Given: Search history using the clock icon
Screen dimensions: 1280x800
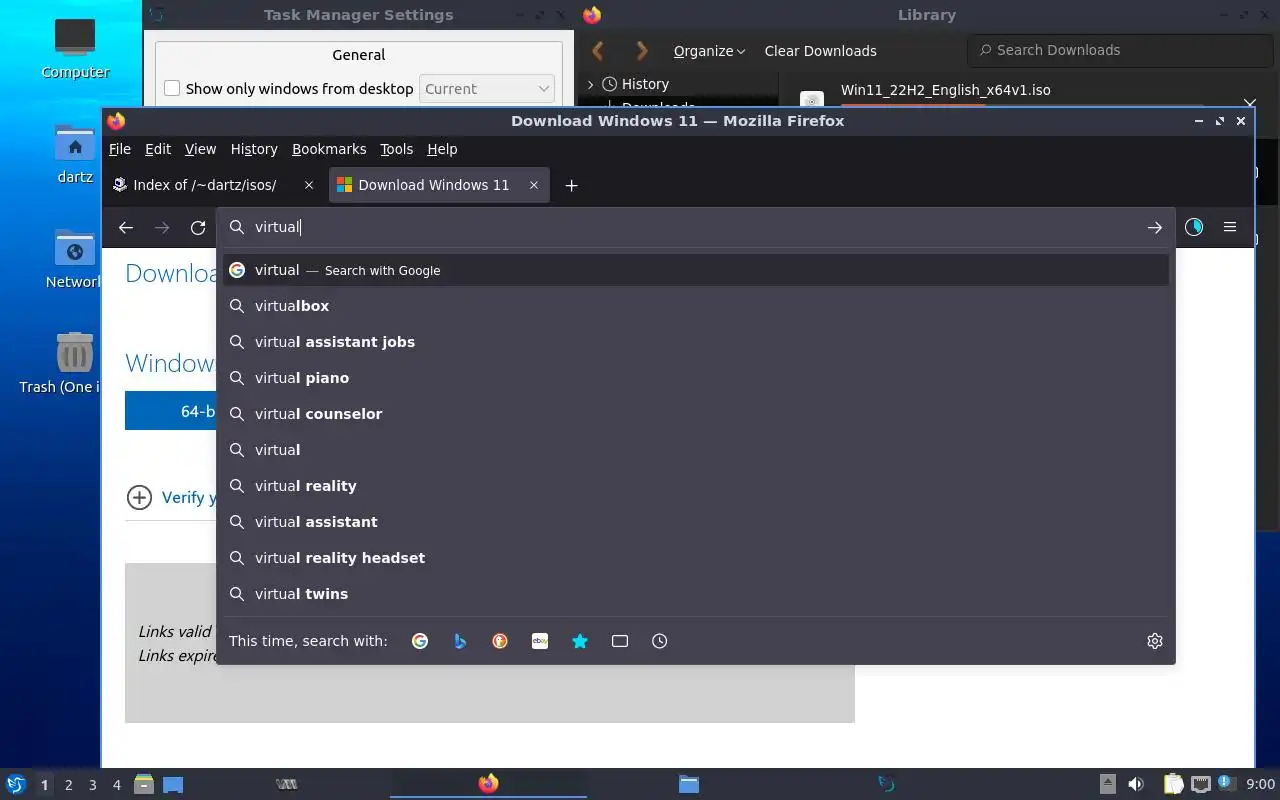Looking at the screenshot, I should pos(660,641).
